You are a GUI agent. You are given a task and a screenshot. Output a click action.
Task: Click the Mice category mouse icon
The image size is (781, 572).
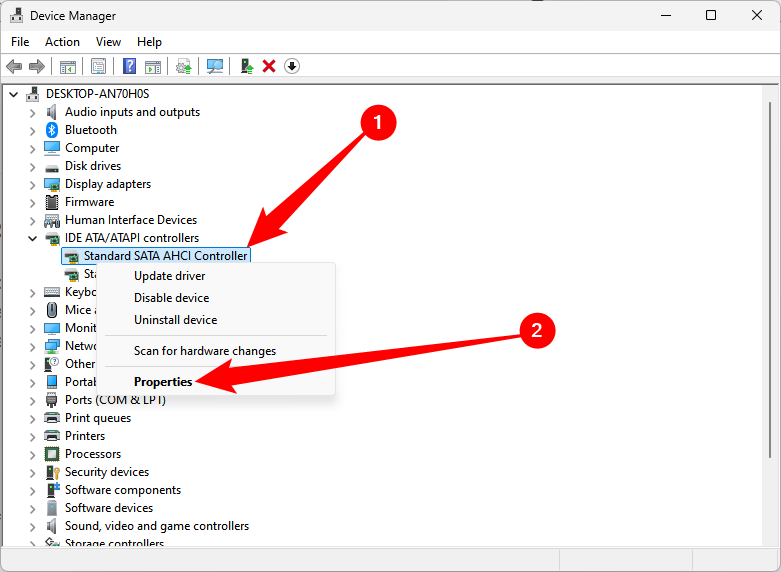52,310
